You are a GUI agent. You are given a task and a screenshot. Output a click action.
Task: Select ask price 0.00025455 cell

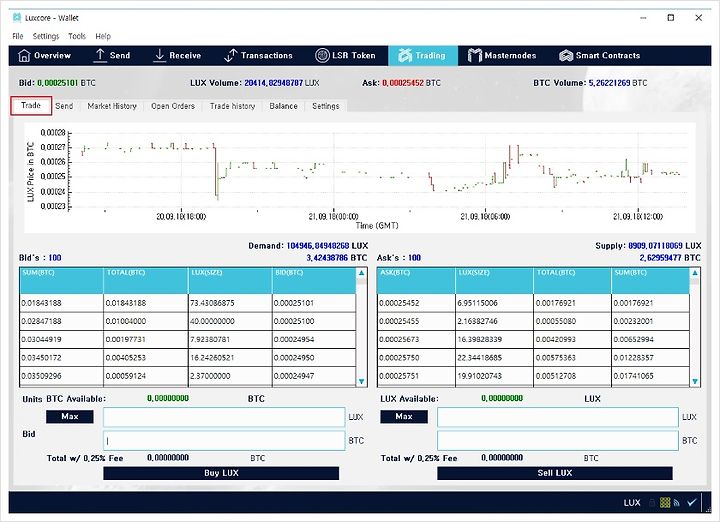[x=416, y=321]
